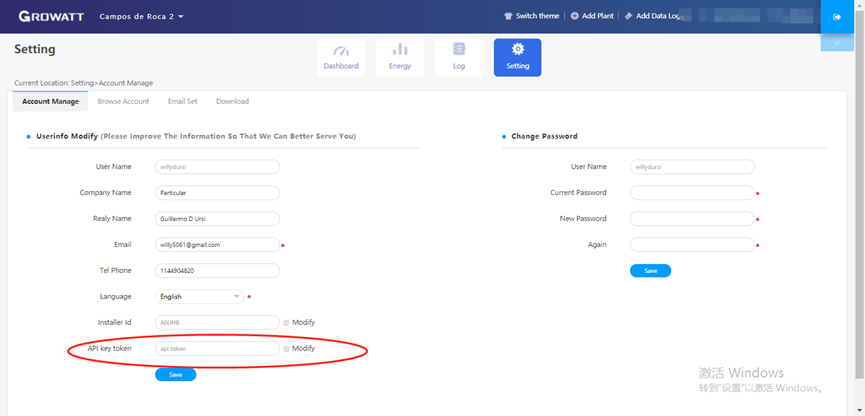Expand the chevron panel below logout

[836, 44]
